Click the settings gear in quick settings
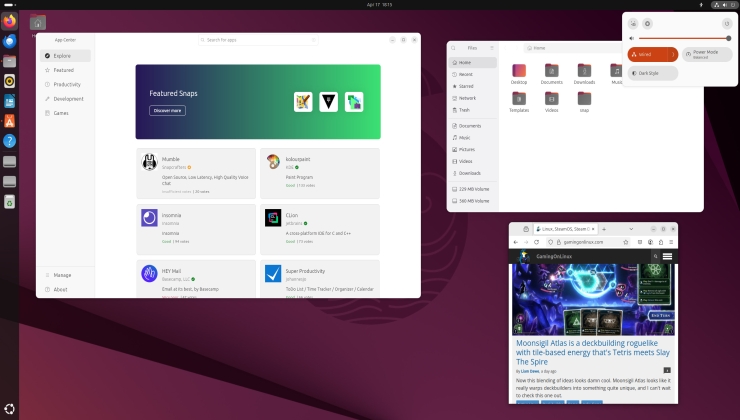The width and height of the screenshot is (740, 420). coord(648,23)
